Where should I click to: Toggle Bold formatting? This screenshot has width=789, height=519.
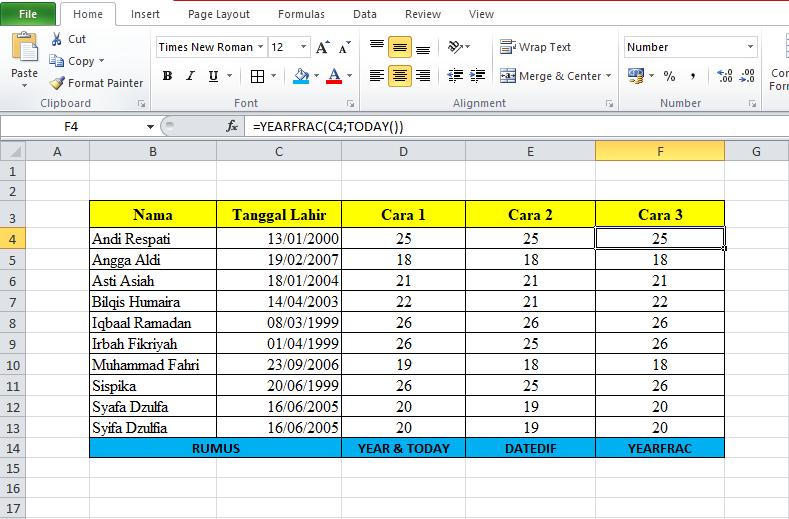[x=168, y=76]
